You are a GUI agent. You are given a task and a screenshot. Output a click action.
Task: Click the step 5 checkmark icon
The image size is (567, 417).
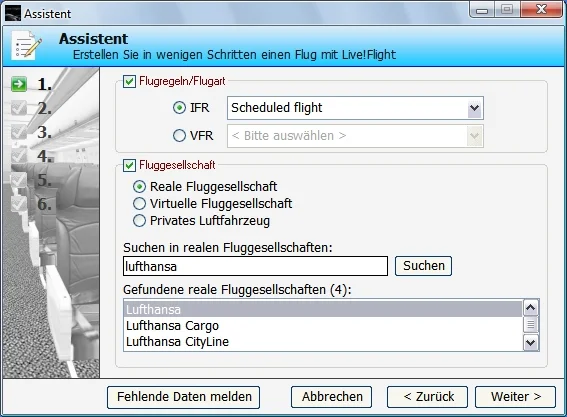[18, 180]
